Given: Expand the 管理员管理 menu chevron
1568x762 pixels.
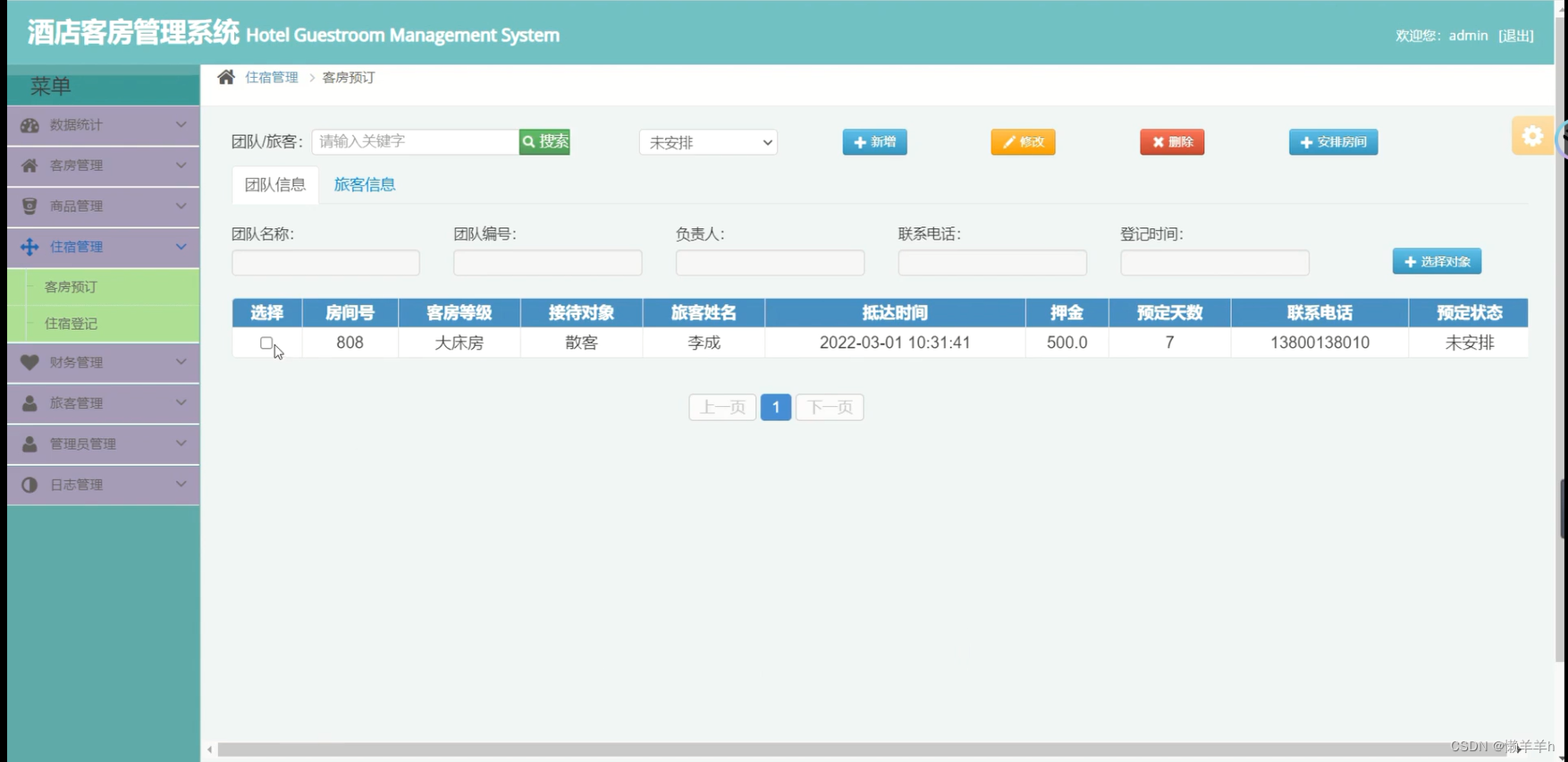Looking at the screenshot, I should click(x=181, y=443).
